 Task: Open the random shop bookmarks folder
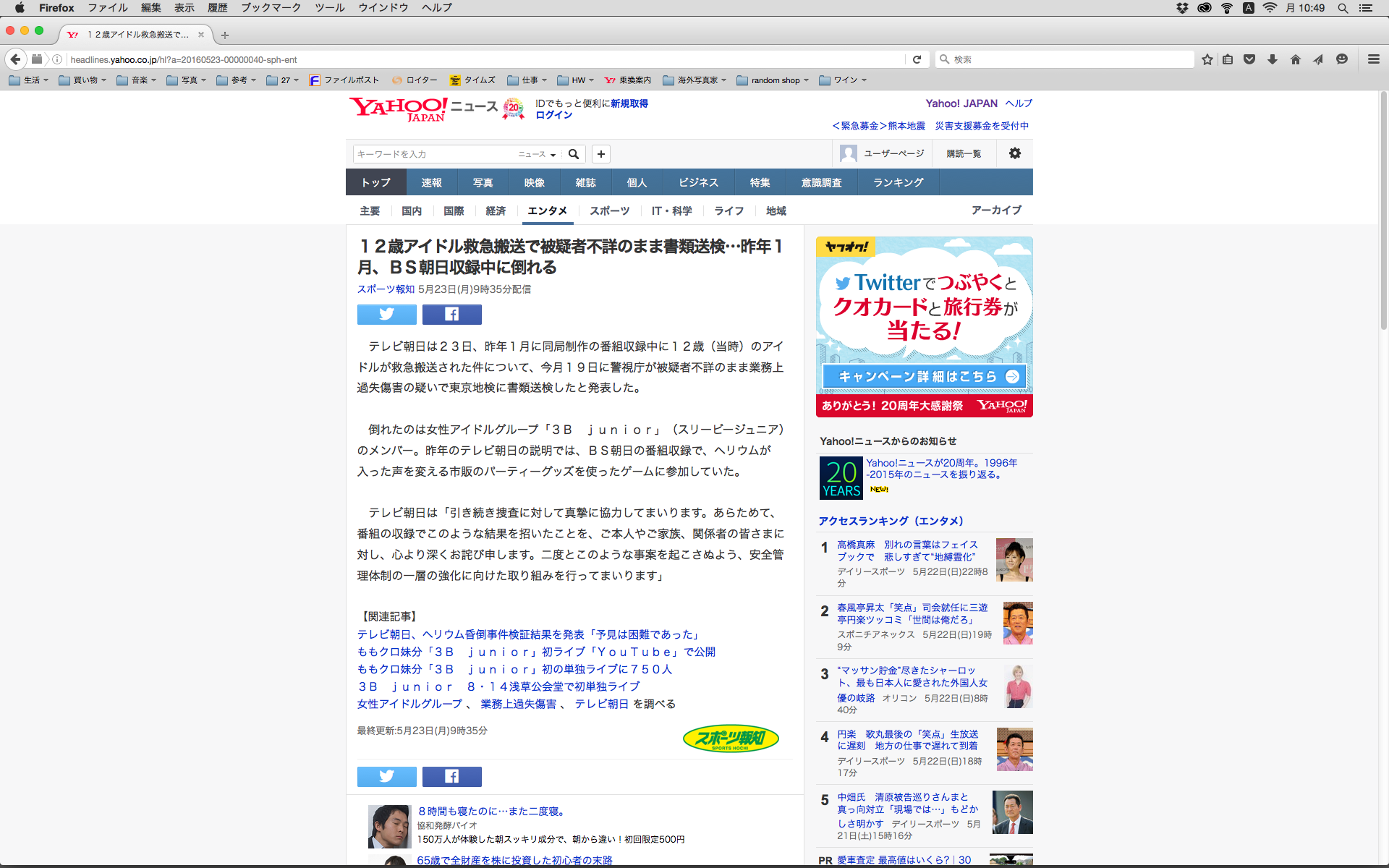tap(773, 80)
